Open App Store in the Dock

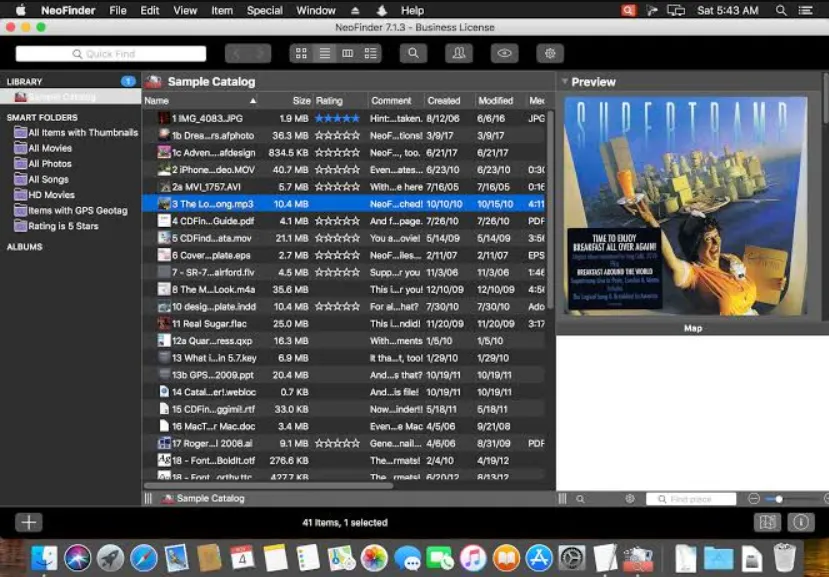(539, 558)
